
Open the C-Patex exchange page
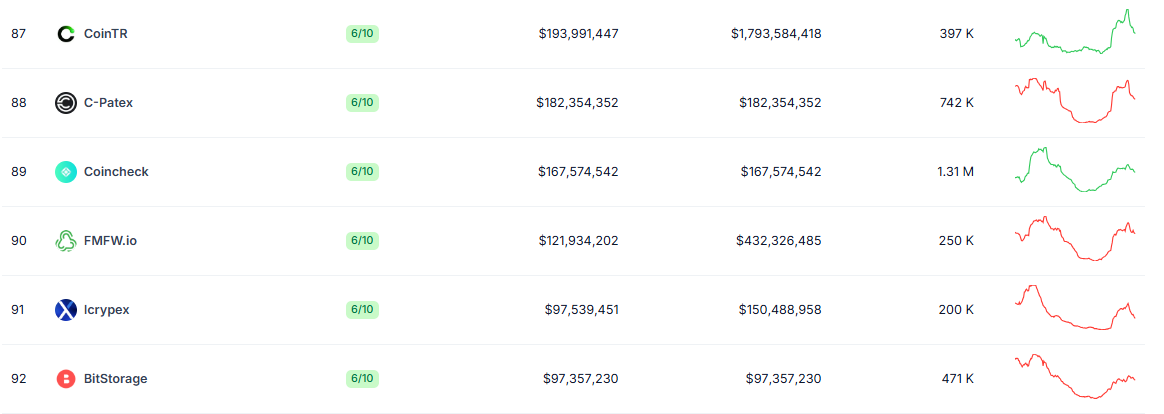pyautogui.click(x=108, y=102)
